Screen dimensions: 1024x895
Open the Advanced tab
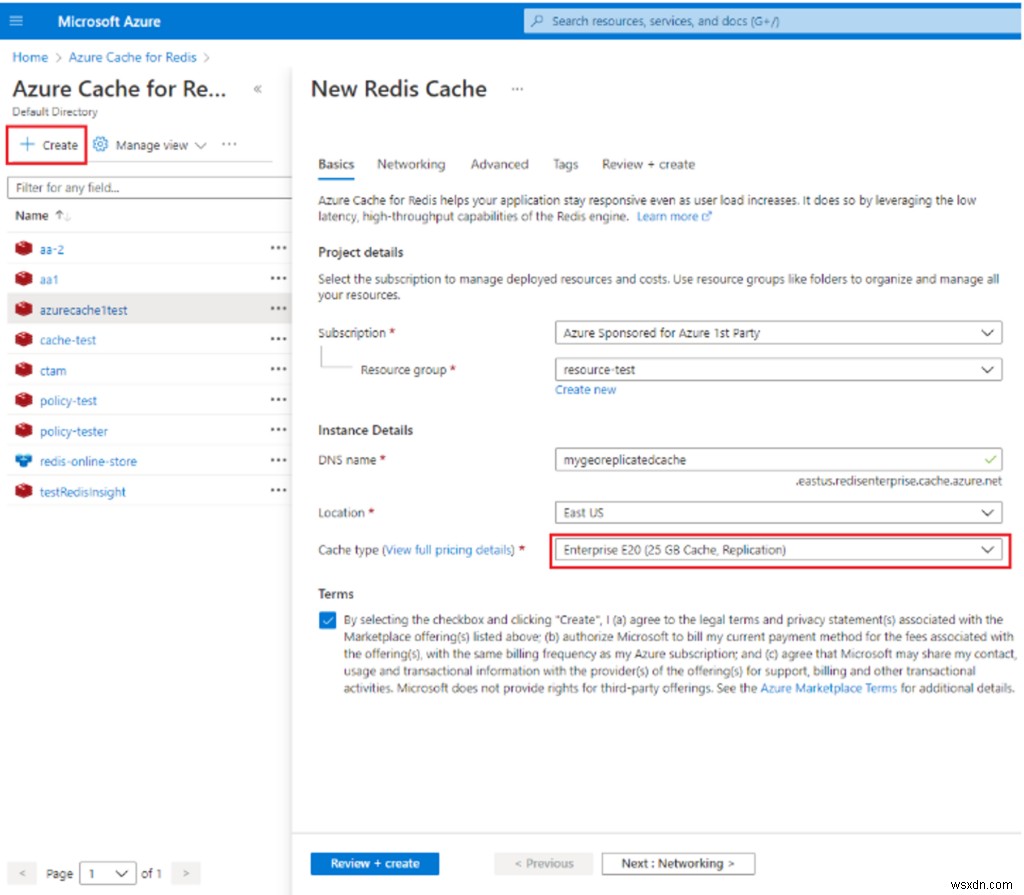point(499,164)
